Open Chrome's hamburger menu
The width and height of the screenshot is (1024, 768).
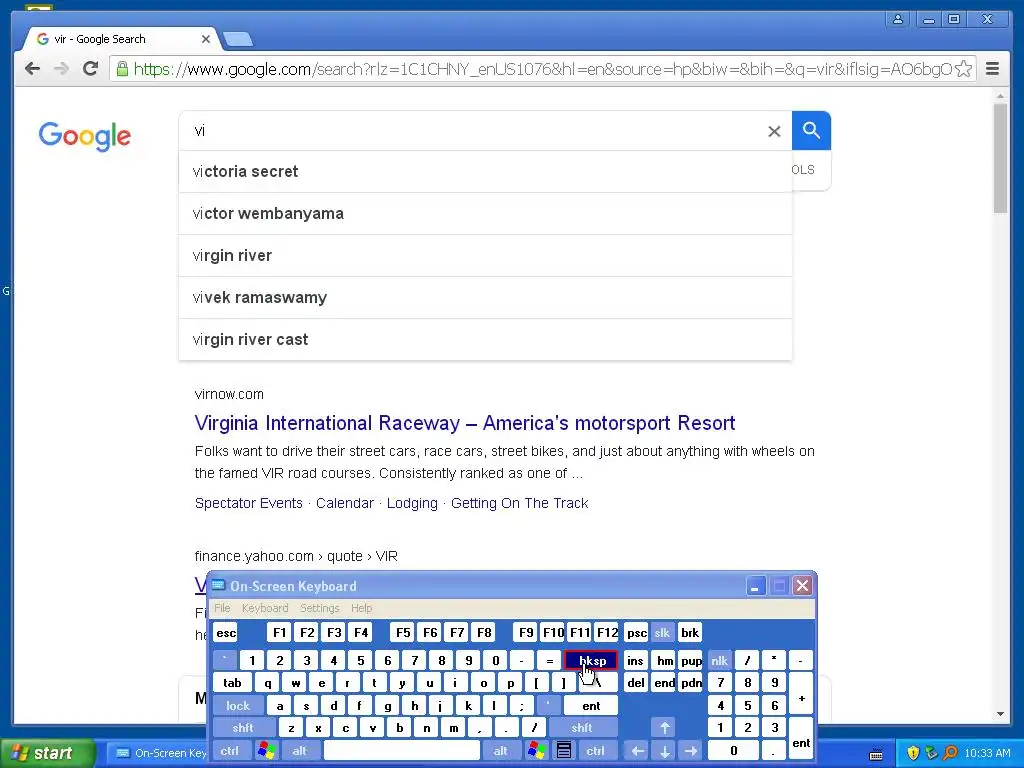tap(992, 69)
